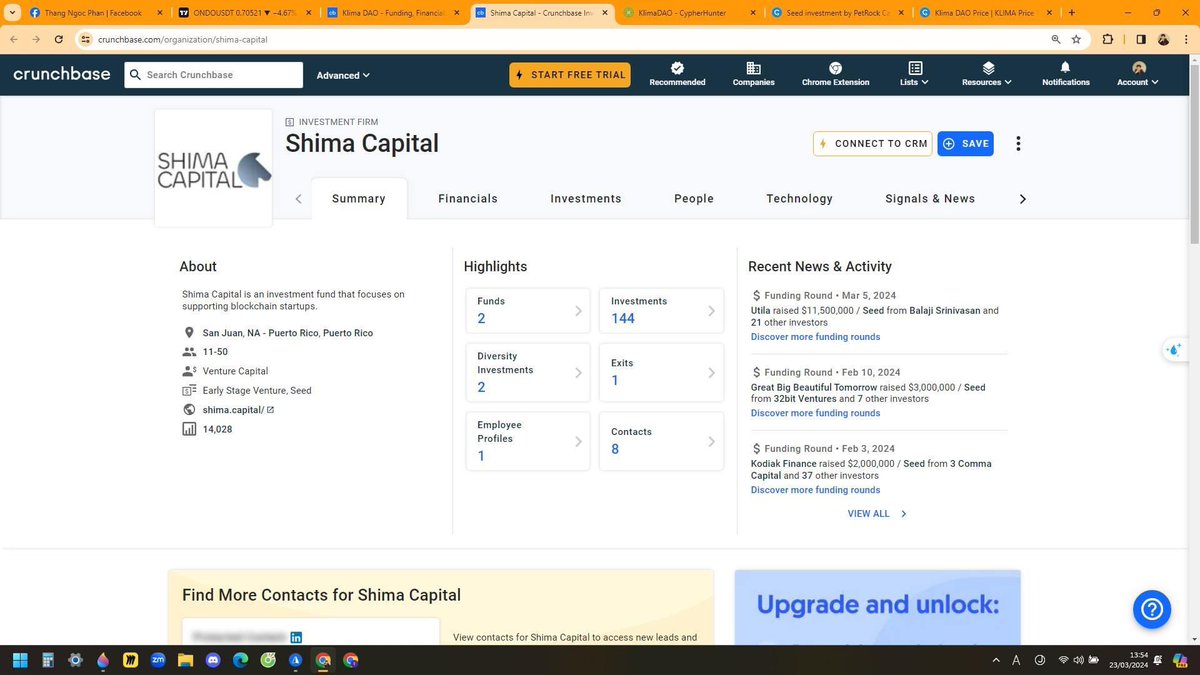Screen dimensions: 1200x675
Task: Open Kodiak Finance link
Action: click(x=784, y=464)
